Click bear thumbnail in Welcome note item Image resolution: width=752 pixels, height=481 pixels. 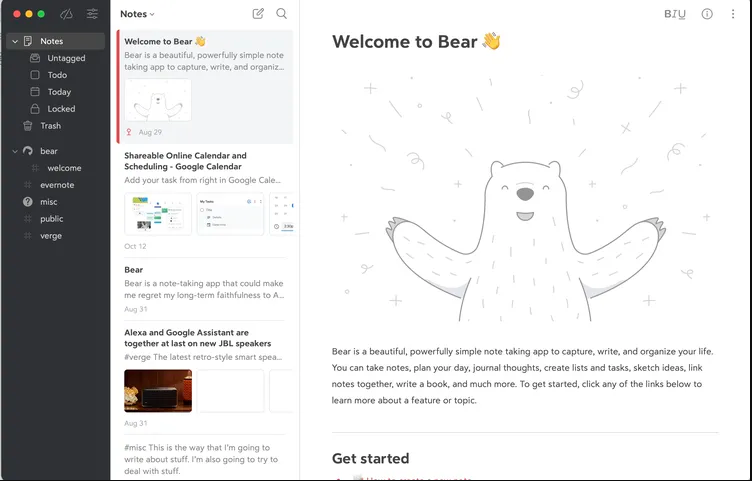click(158, 100)
